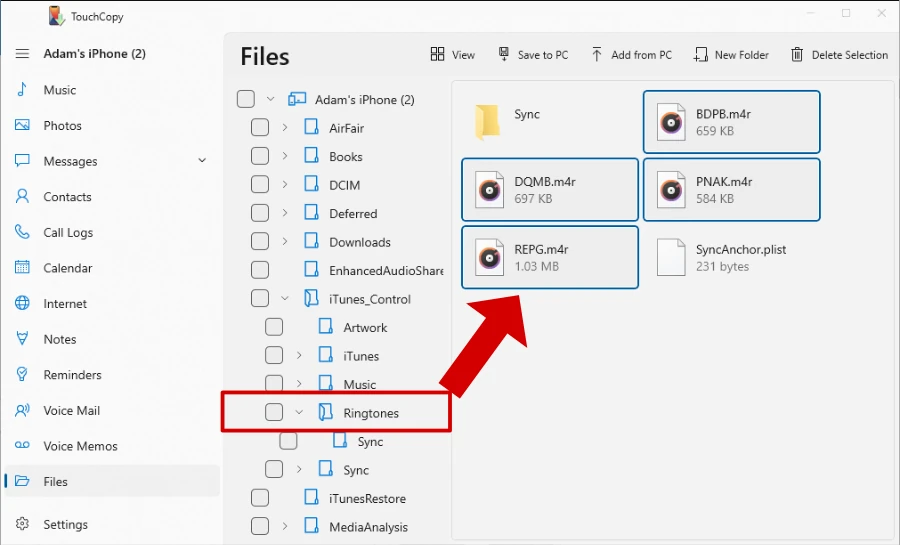This screenshot has width=900, height=545.
Task: Open Settings gear icon
Action: [22, 524]
